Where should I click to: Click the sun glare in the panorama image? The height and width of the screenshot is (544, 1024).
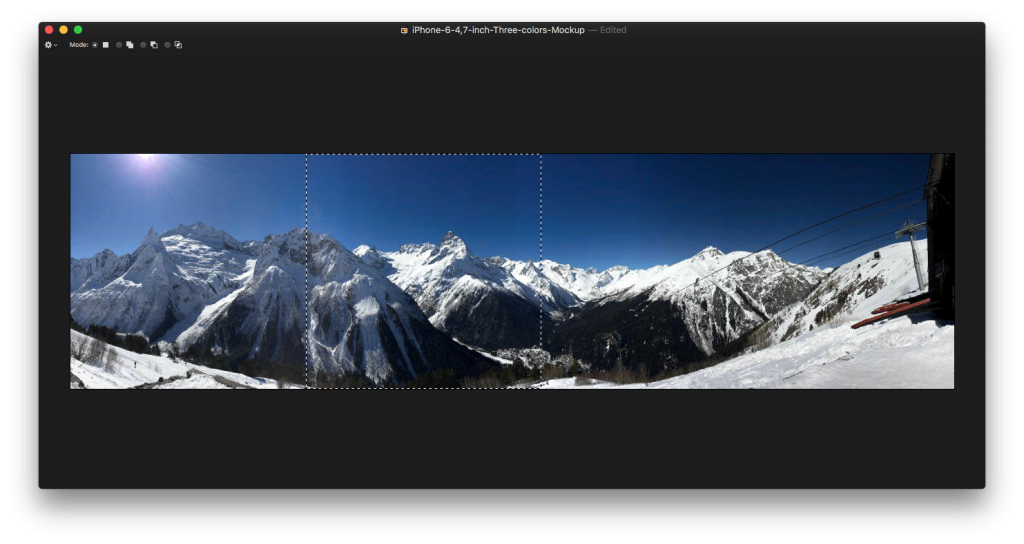[x=147, y=159]
